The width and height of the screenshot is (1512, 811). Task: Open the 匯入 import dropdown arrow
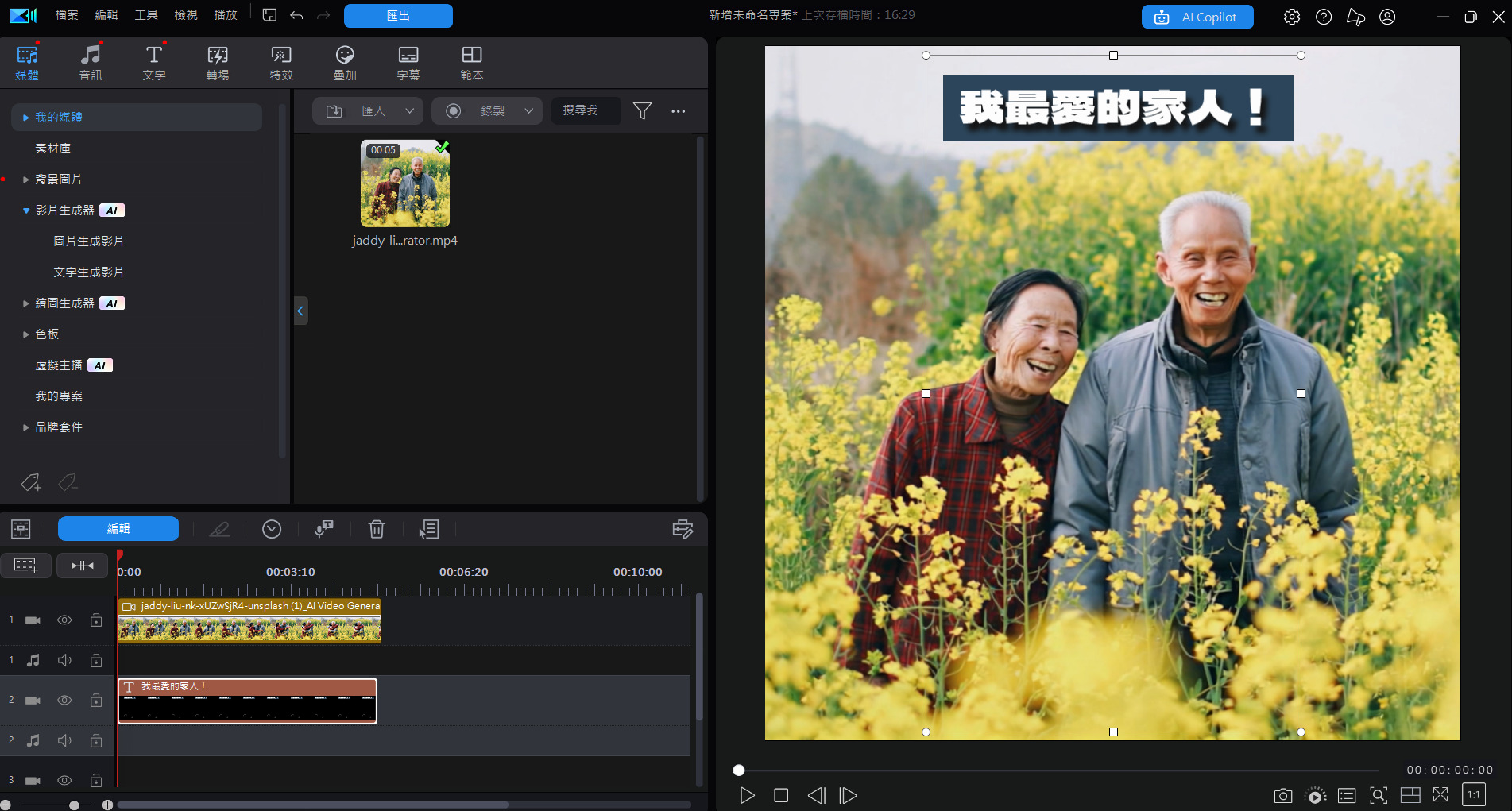[410, 110]
